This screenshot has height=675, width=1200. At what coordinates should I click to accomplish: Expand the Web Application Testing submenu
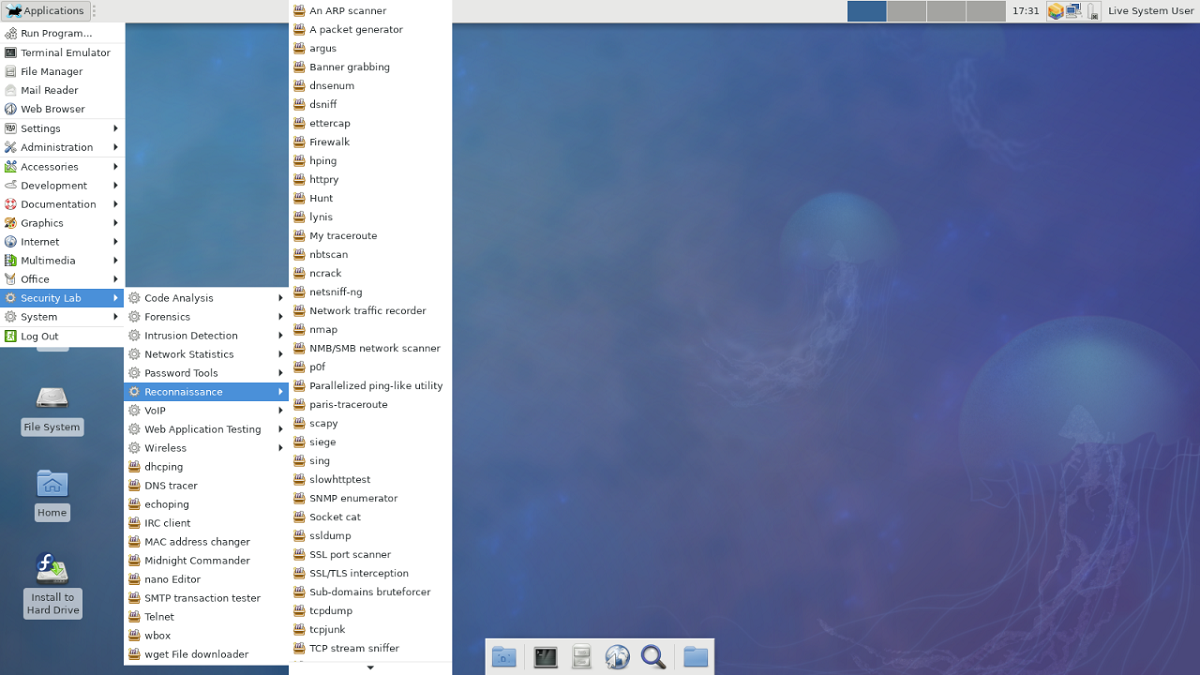[206, 429]
